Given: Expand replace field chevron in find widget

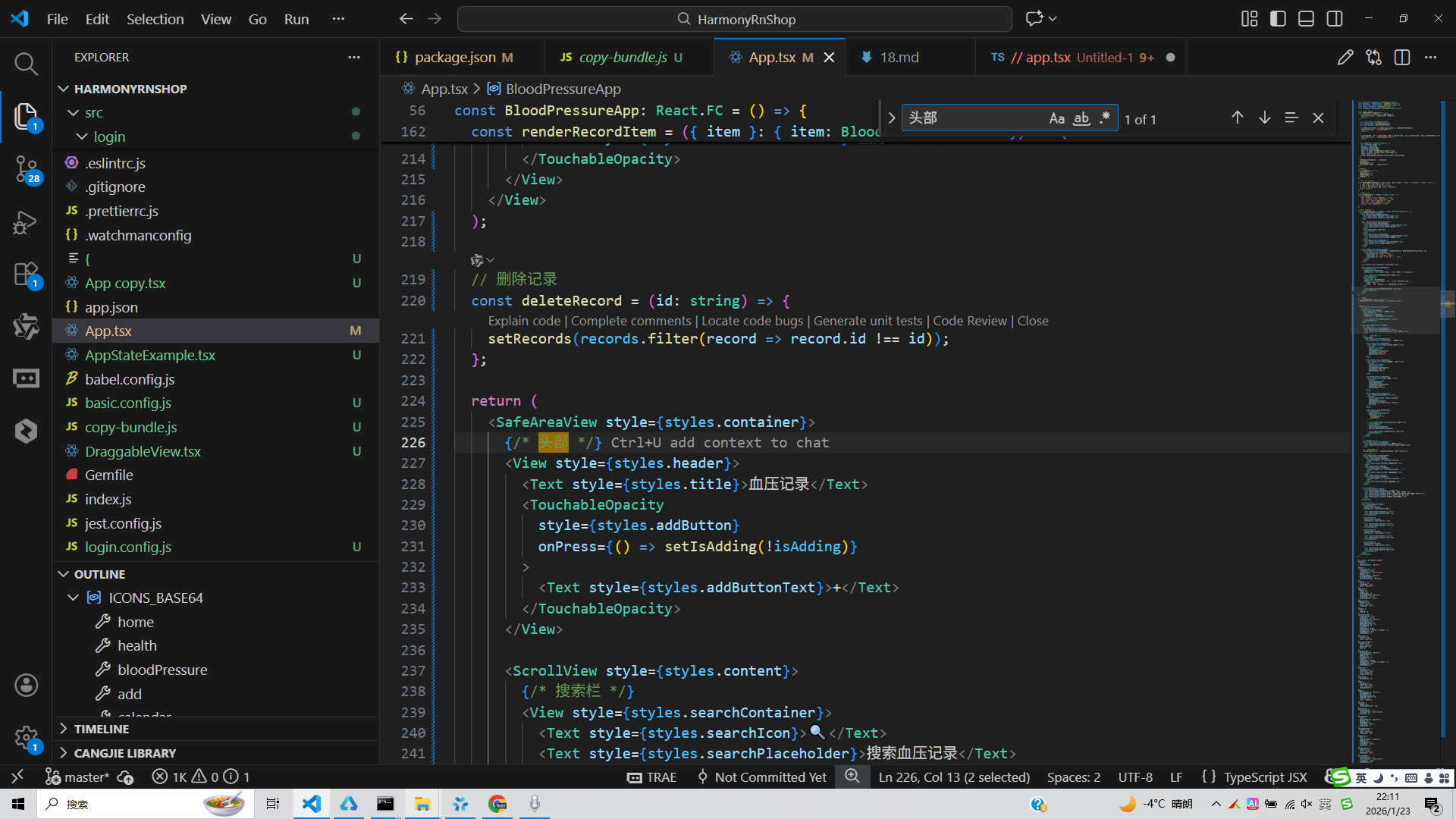Looking at the screenshot, I should tap(892, 118).
